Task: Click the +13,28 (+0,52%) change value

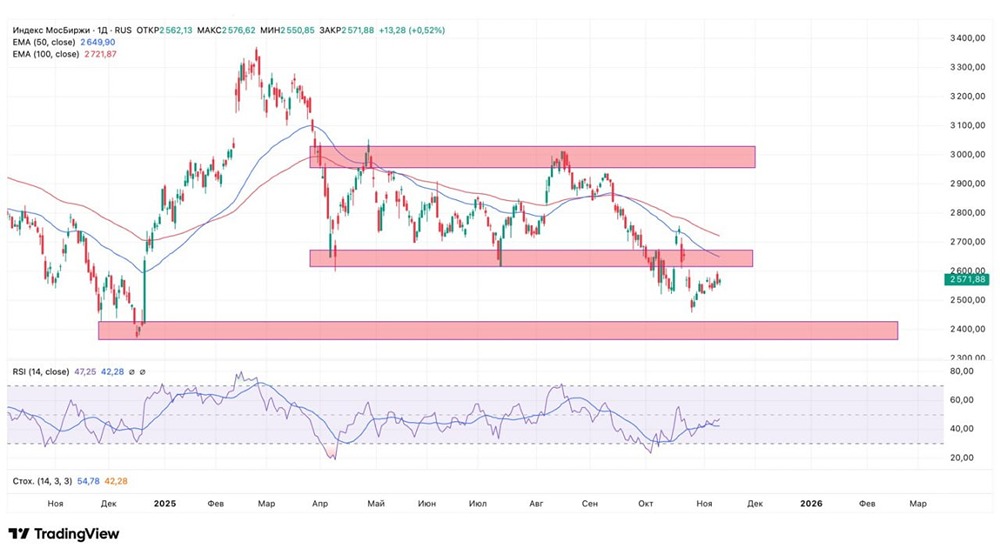Action: tap(412, 30)
